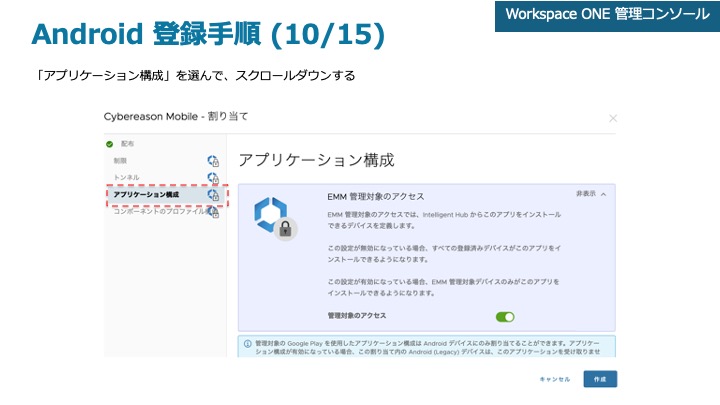
Task: Close the Cybereason Mobile assignment dialog
Action: [x=613, y=118]
